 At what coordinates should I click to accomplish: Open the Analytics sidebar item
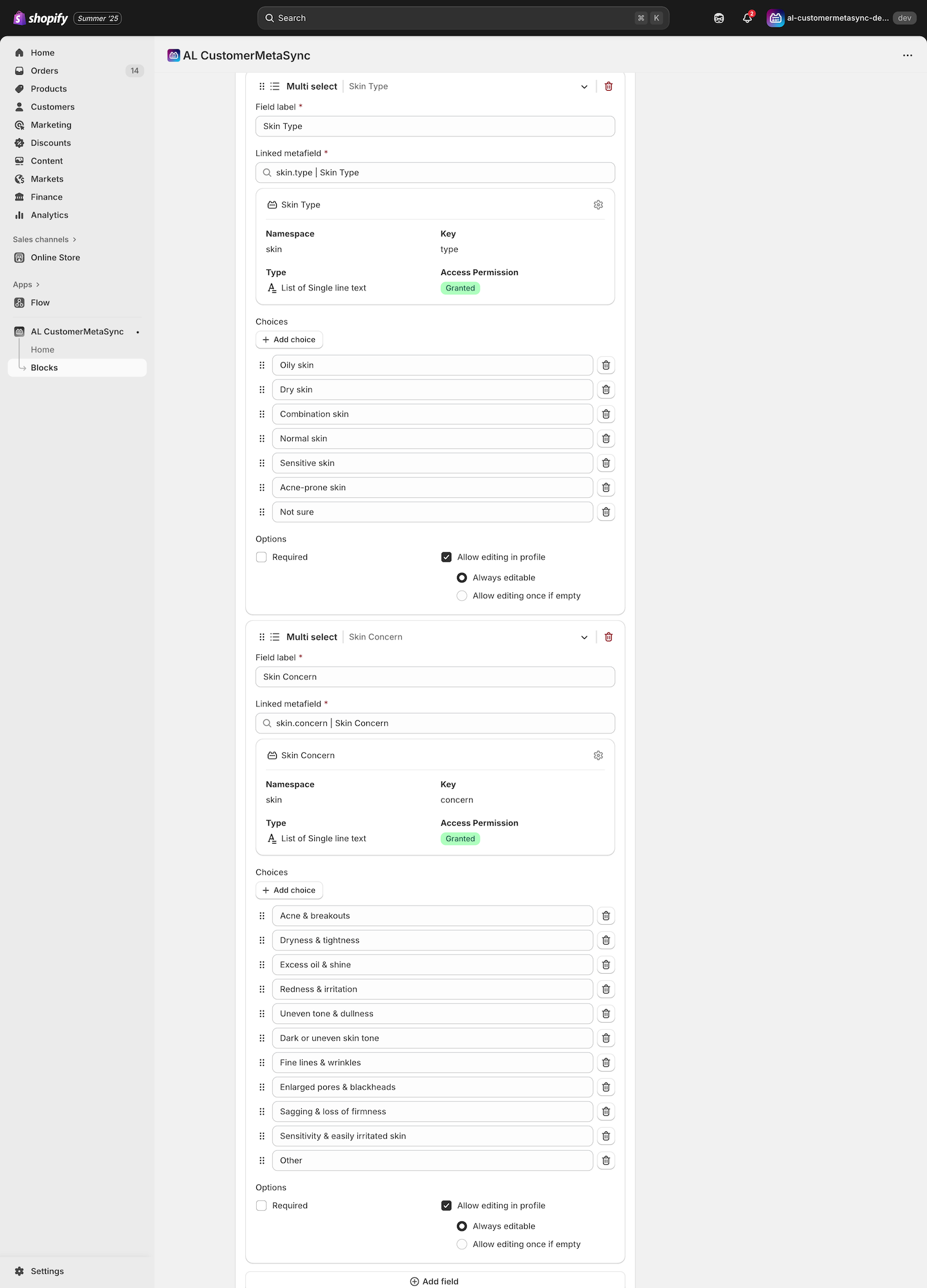pyautogui.click(x=50, y=215)
